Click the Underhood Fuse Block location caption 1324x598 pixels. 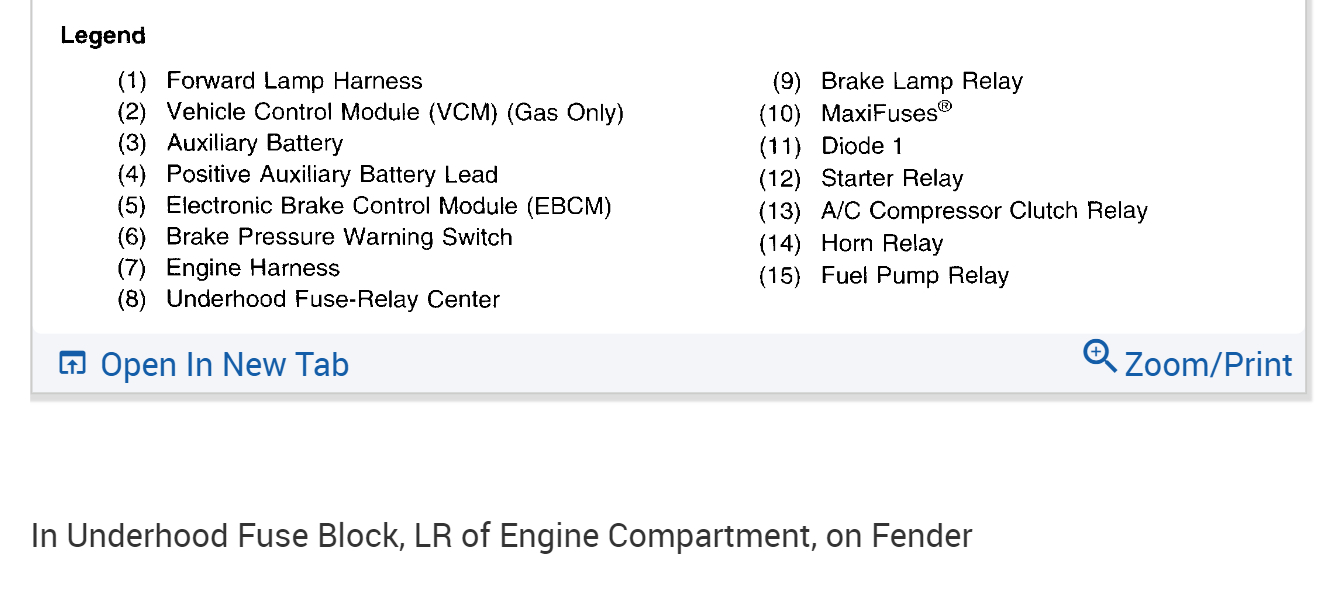(x=501, y=536)
